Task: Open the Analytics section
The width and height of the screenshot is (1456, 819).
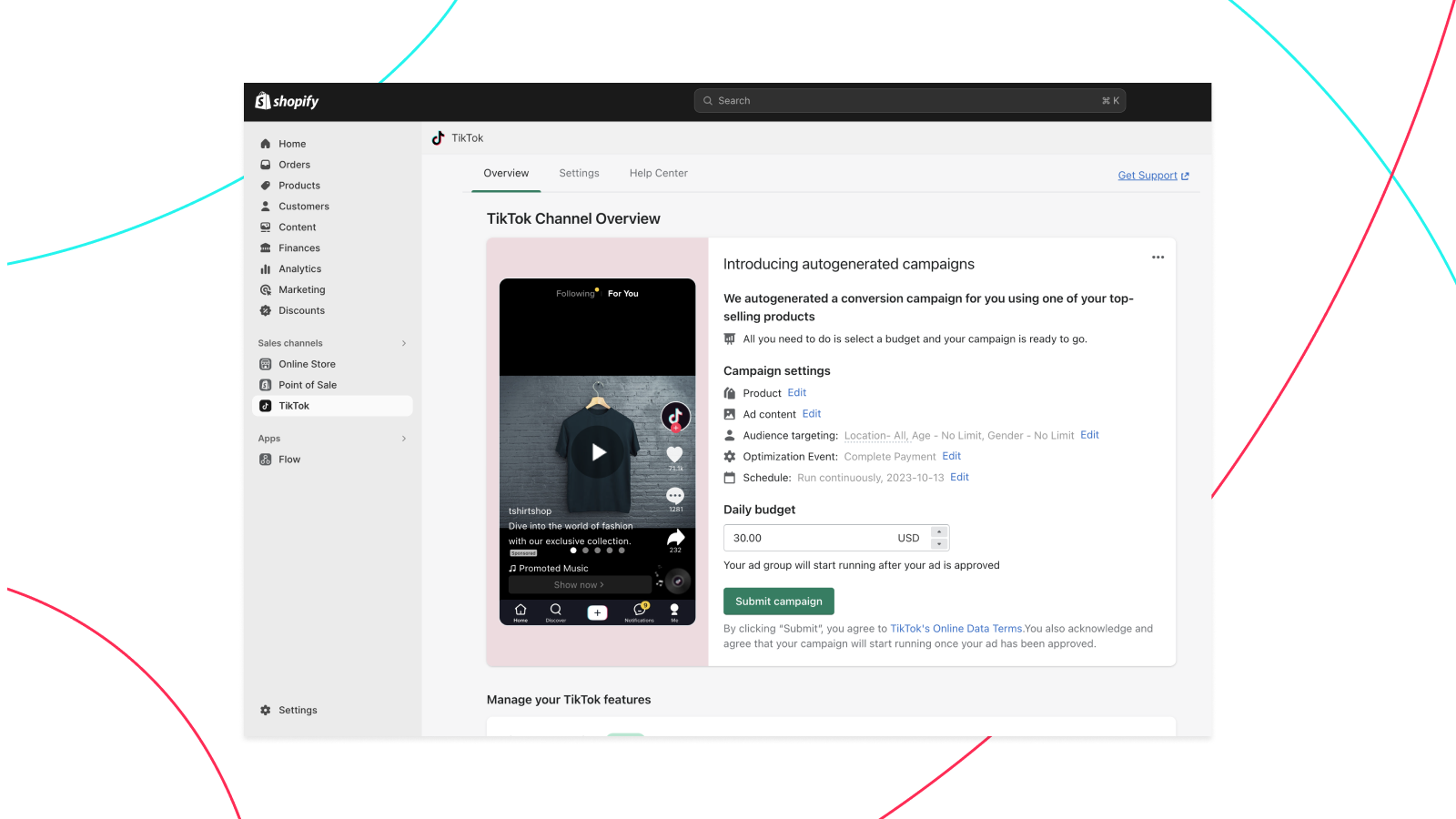Action: click(299, 269)
